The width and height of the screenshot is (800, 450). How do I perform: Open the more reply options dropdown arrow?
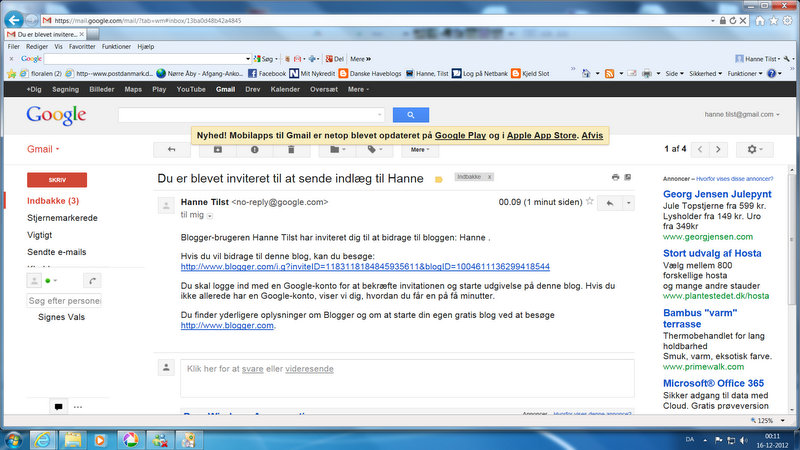(x=629, y=203)
